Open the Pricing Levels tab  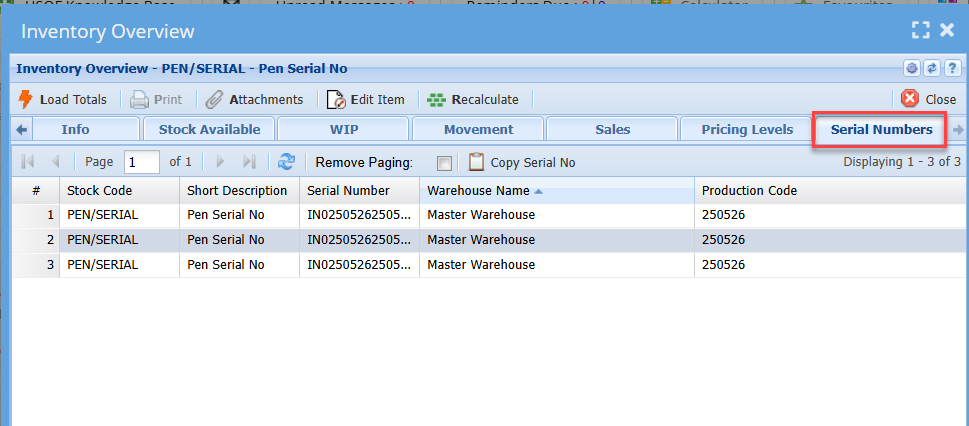pyautogui.click(x=747, y=129)
